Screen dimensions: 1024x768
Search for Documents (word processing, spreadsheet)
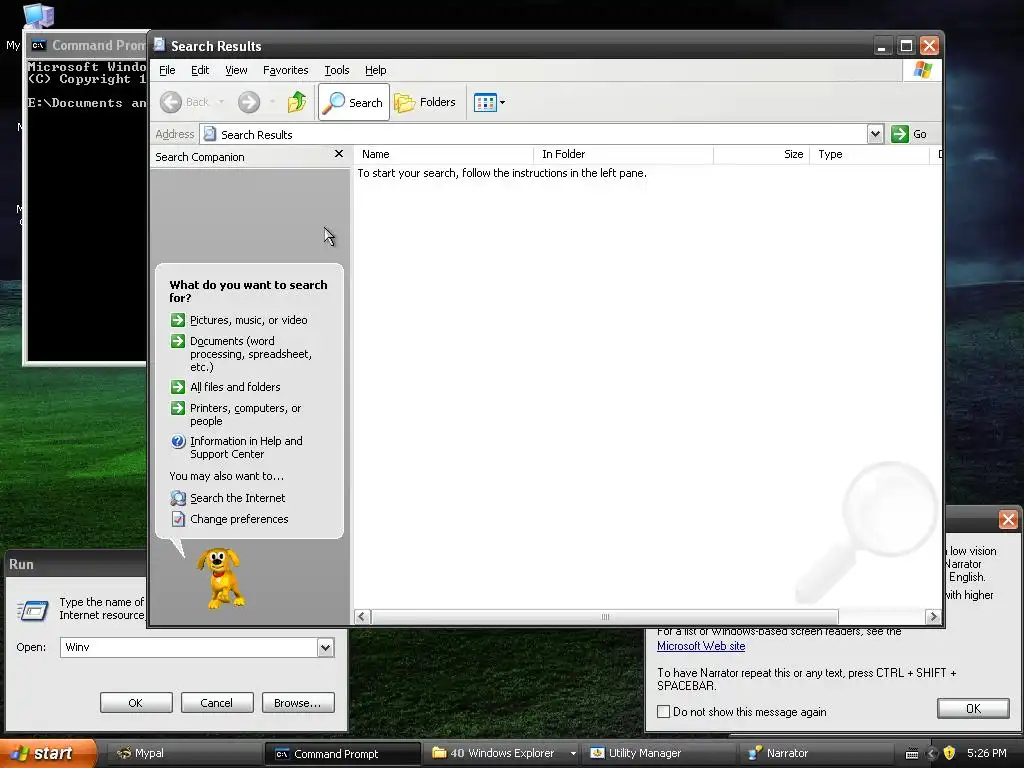click(x=251, y=354)
